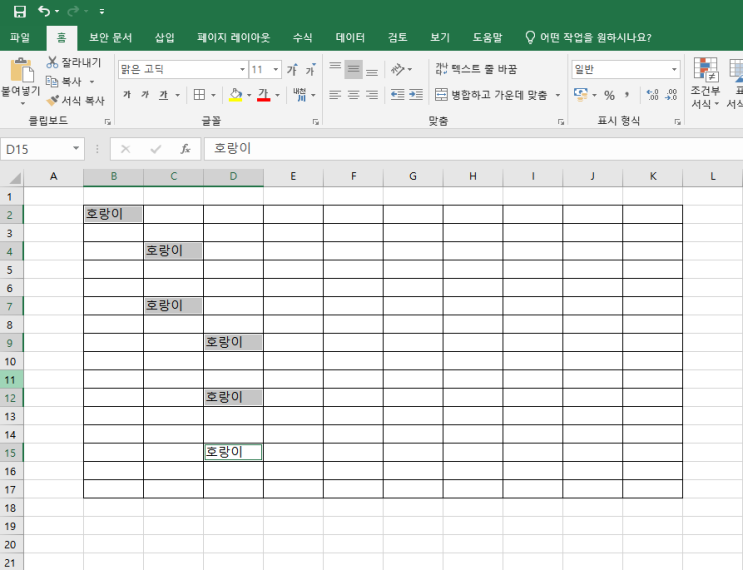This screenshot has width=743, height=570.
Task: Click the Name Box showing D15
Action: click(42, 149)
